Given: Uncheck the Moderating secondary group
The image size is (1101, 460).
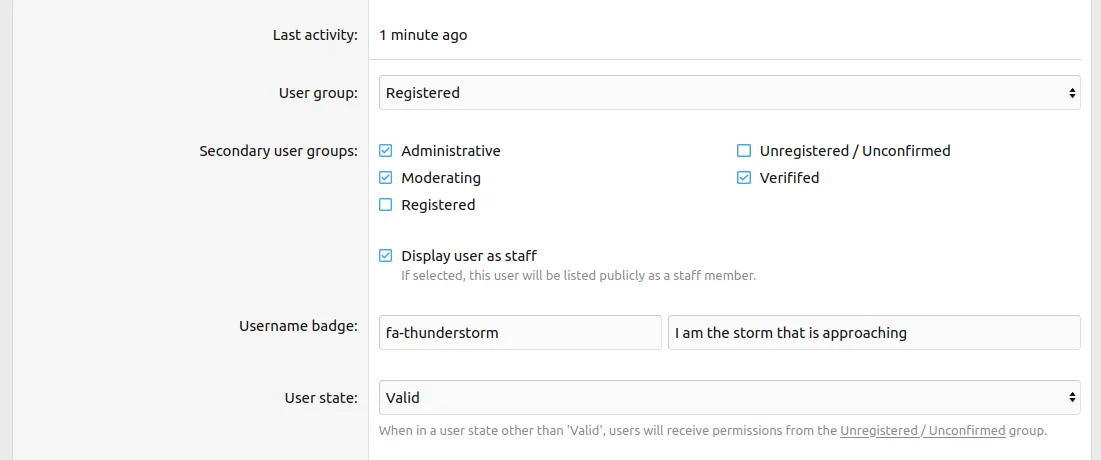Looking at the screenshot, I should click(386, 178).
